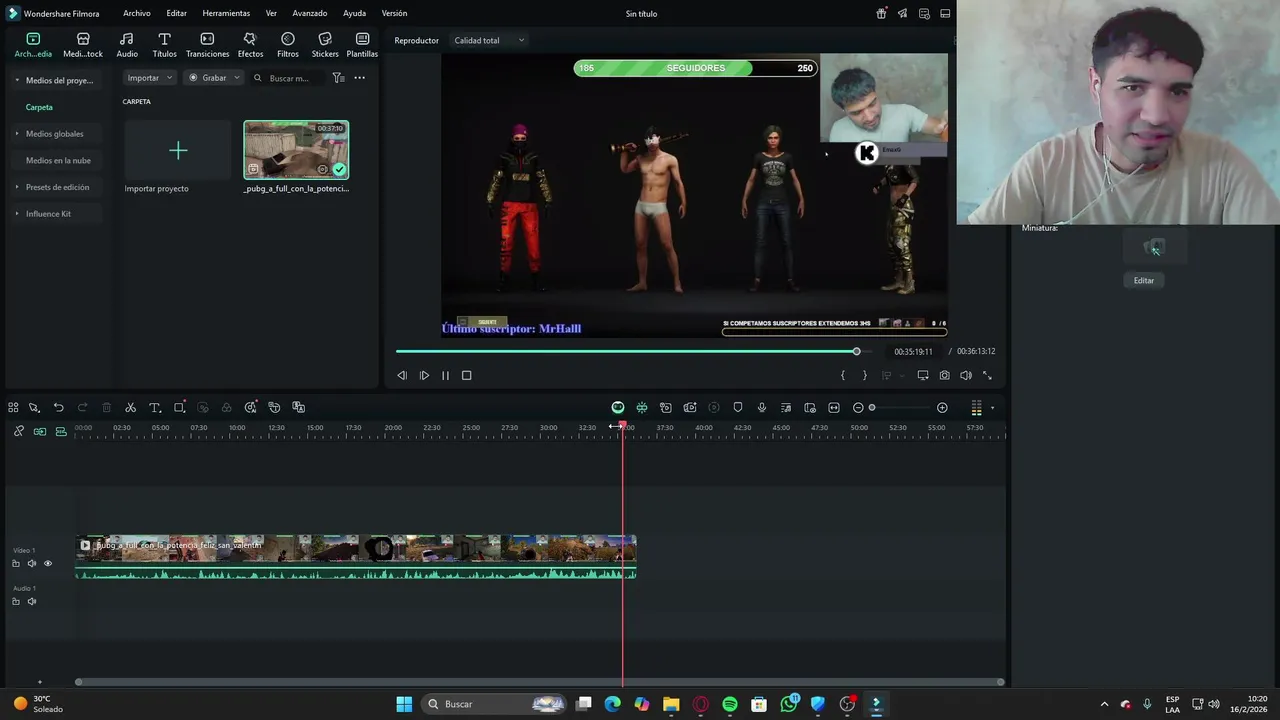Open the filter icon in media panel

pyautogui.click(x=338, y=78)
